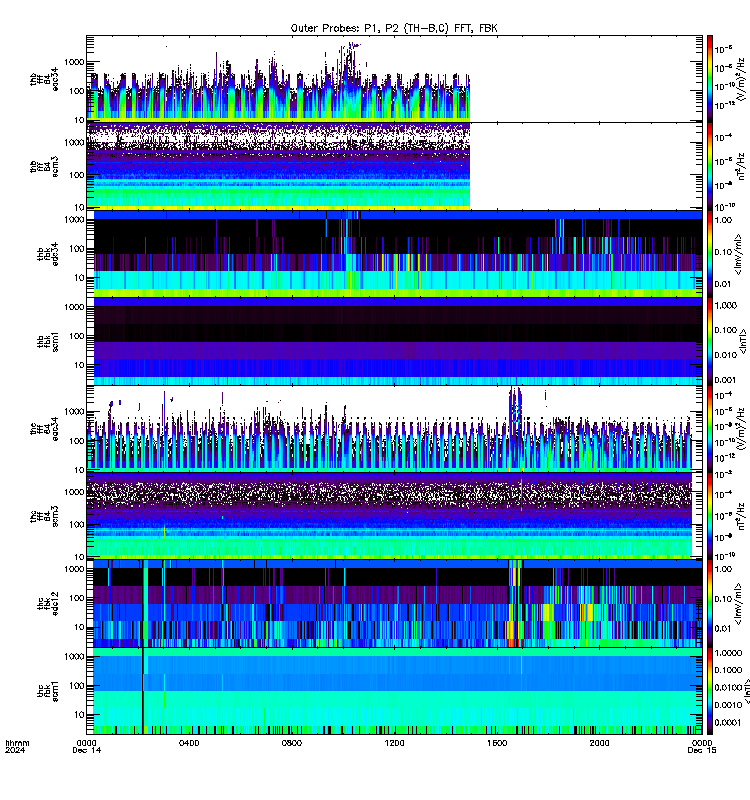Click the '10' y-axis tick of thb fbk scm1
The image size is (750, 800).
[80, 365]
